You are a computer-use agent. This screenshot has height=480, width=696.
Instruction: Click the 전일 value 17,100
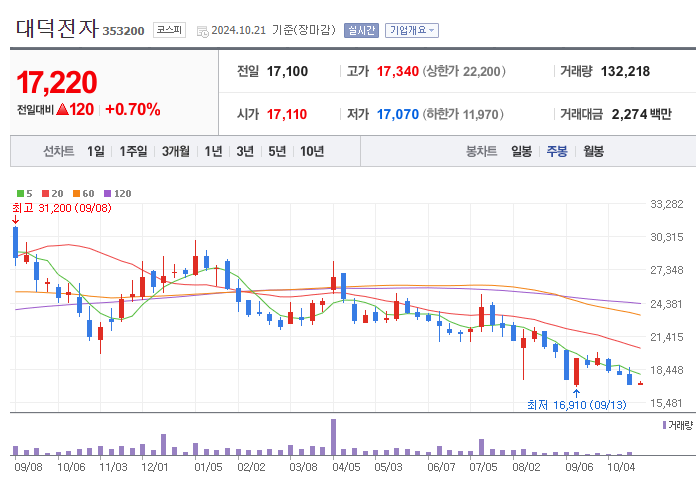[287, 71]
